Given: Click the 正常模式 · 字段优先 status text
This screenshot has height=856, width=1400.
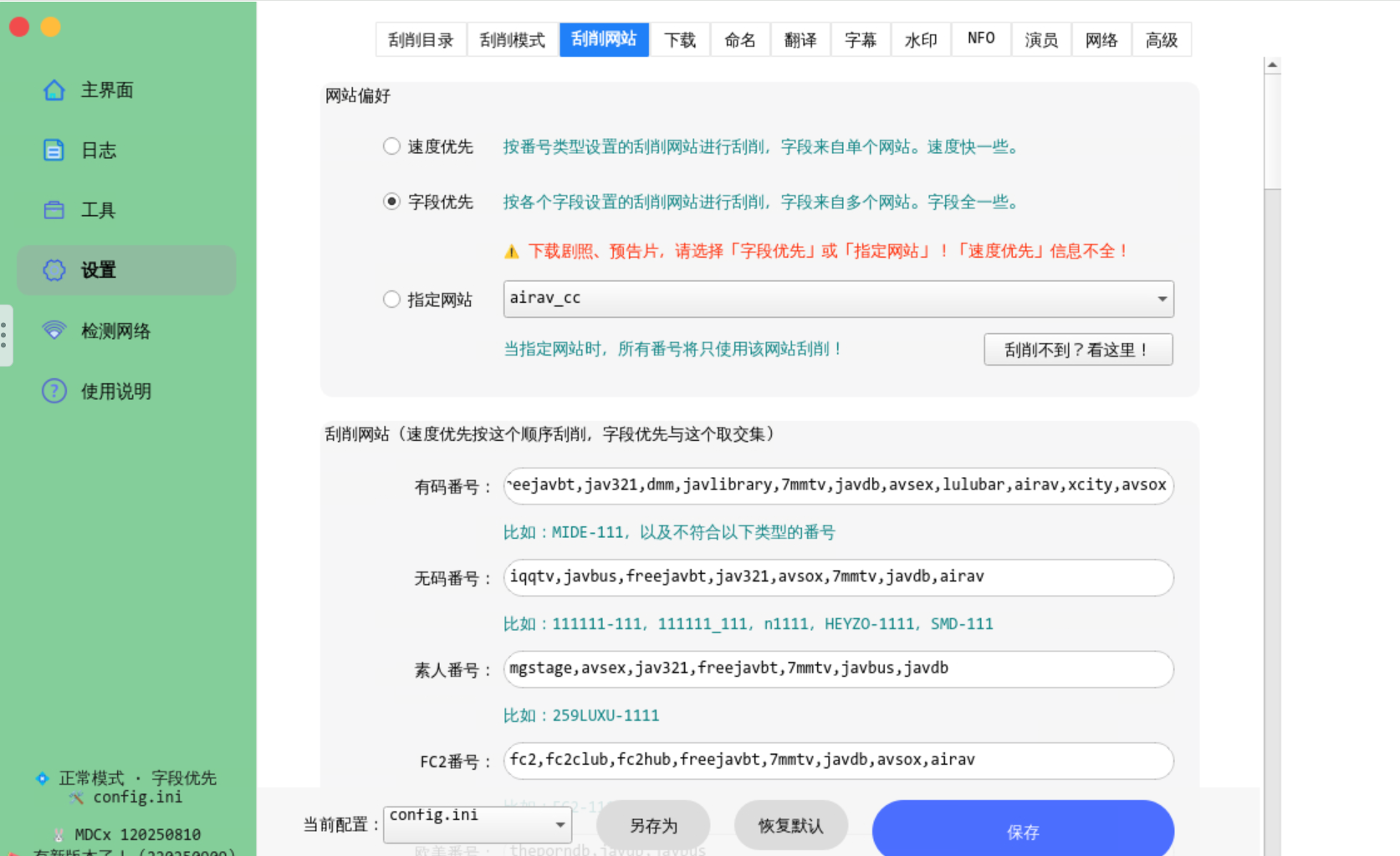Looking at the screenshot, I should point(138,778).
